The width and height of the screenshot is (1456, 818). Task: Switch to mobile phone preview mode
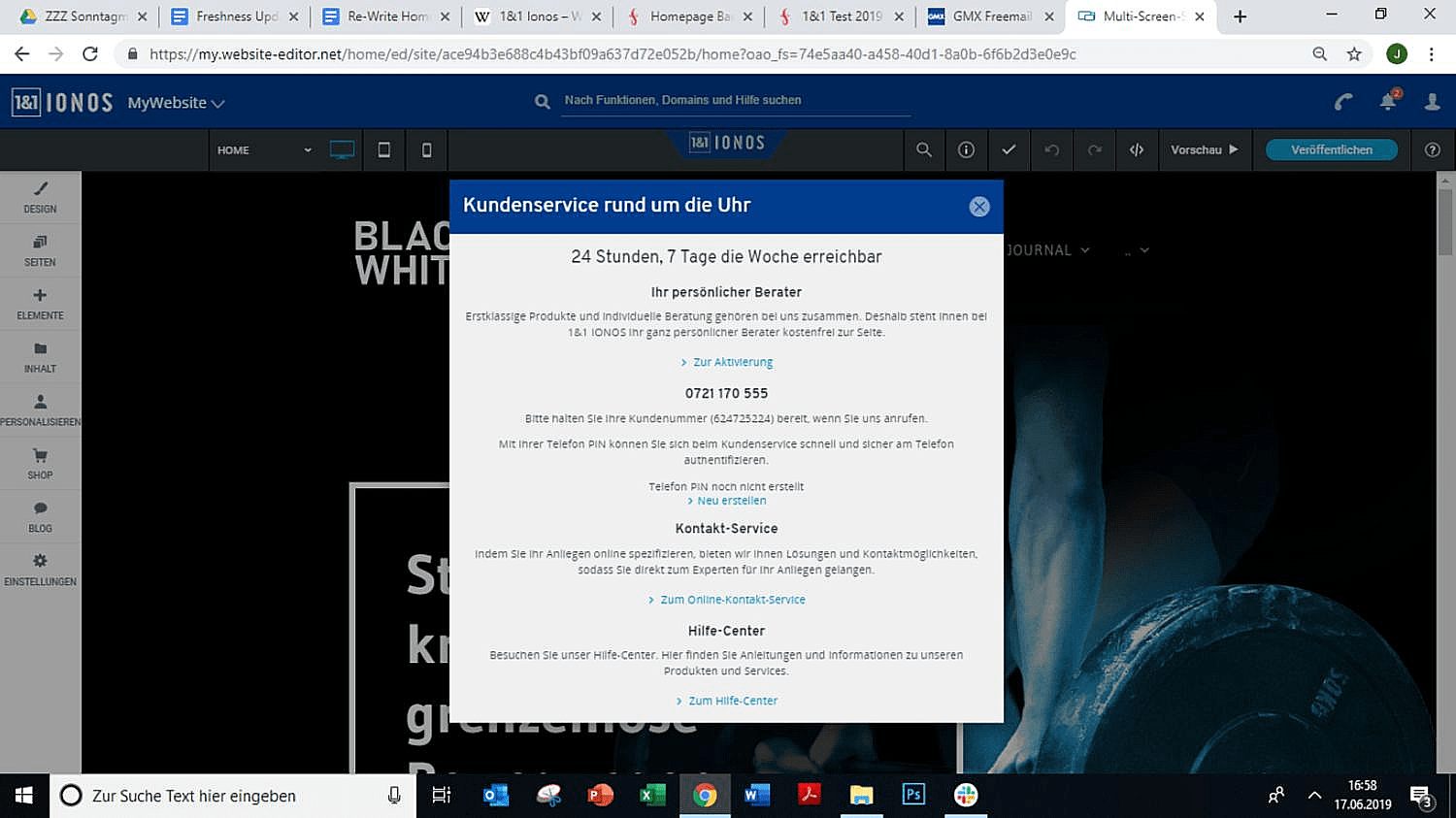pyautogui.click(x=426, y=149)
